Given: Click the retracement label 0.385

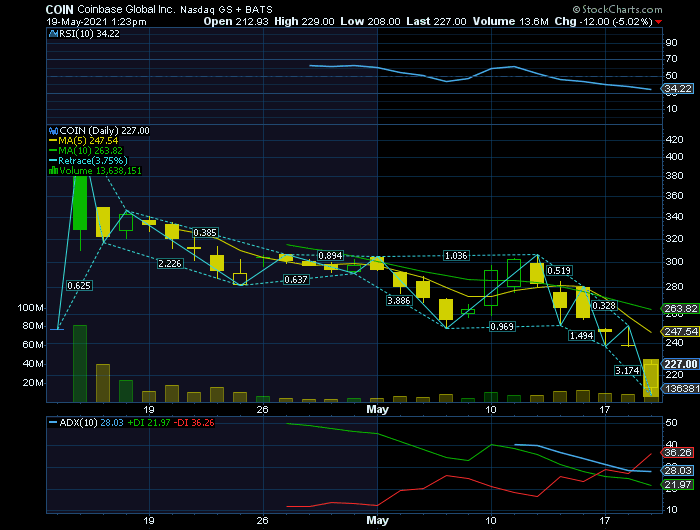Looking at the screenshot, I should [205, 233].
